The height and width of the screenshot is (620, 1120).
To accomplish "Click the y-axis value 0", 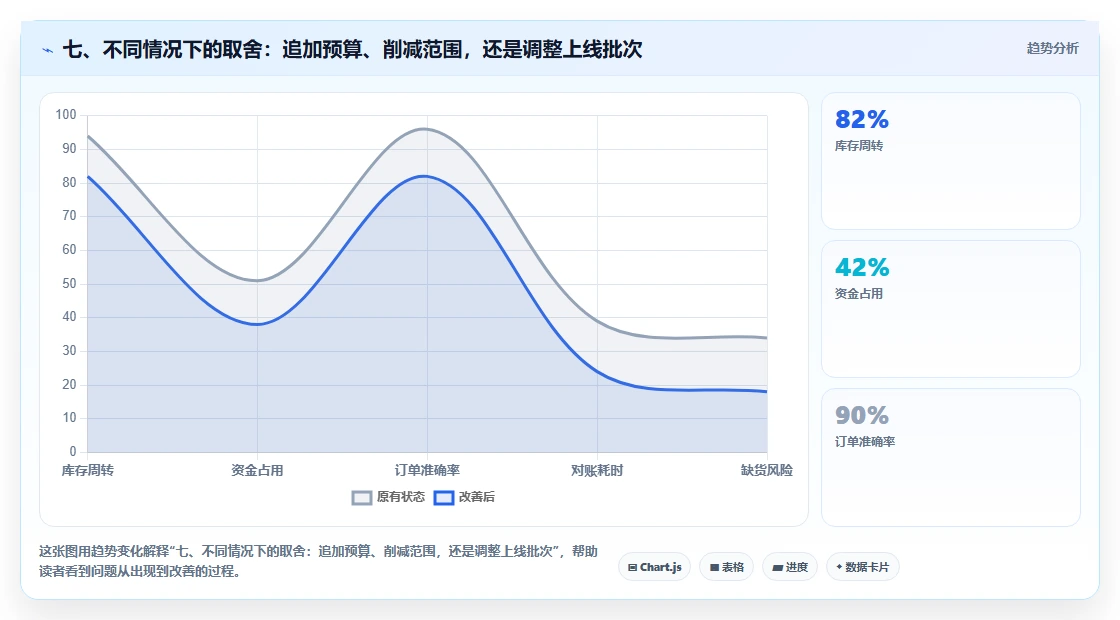I will tap(73, 451).
